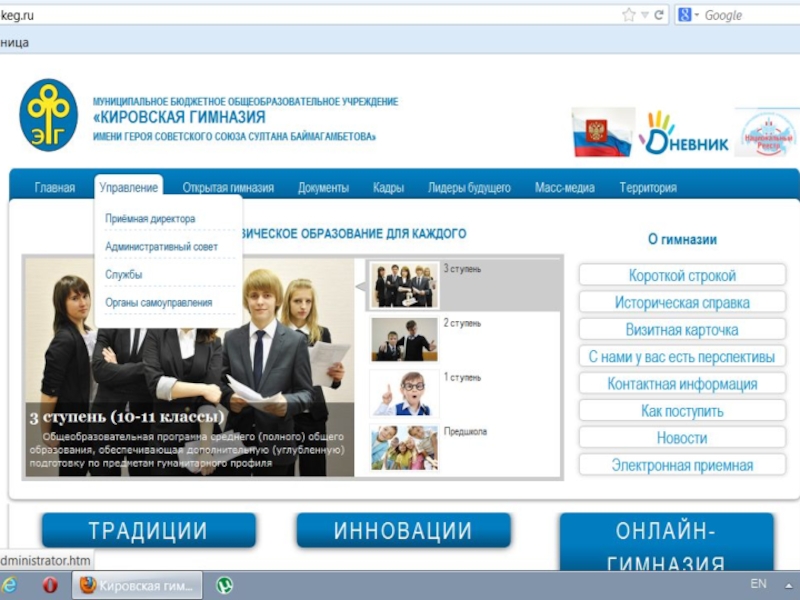Click the «КИРОВСКАЯ ГИМНАЗИЯ title text

(x=179, y=117)
